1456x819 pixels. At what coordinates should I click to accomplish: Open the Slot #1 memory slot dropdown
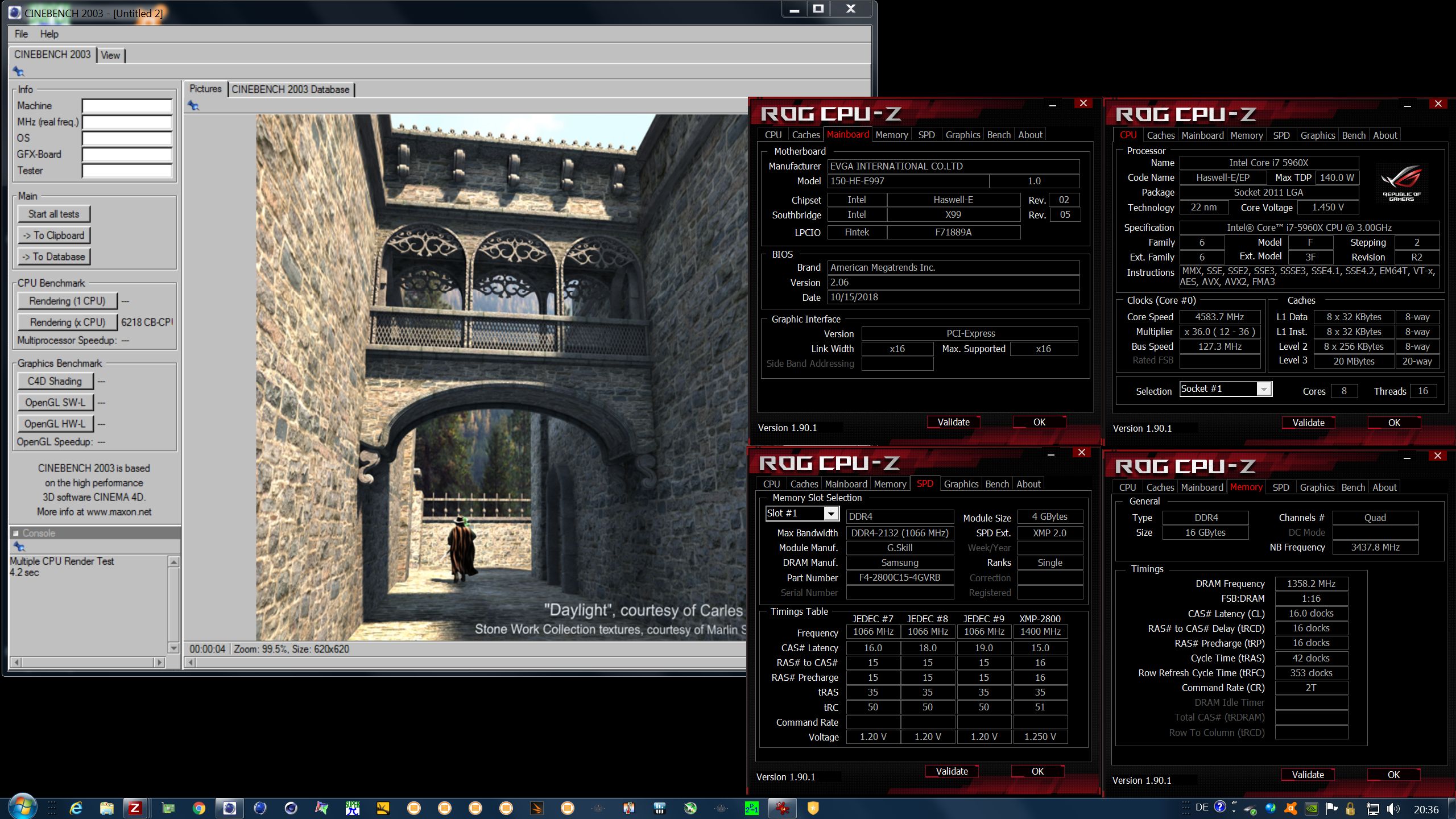(x=832, y=514)
